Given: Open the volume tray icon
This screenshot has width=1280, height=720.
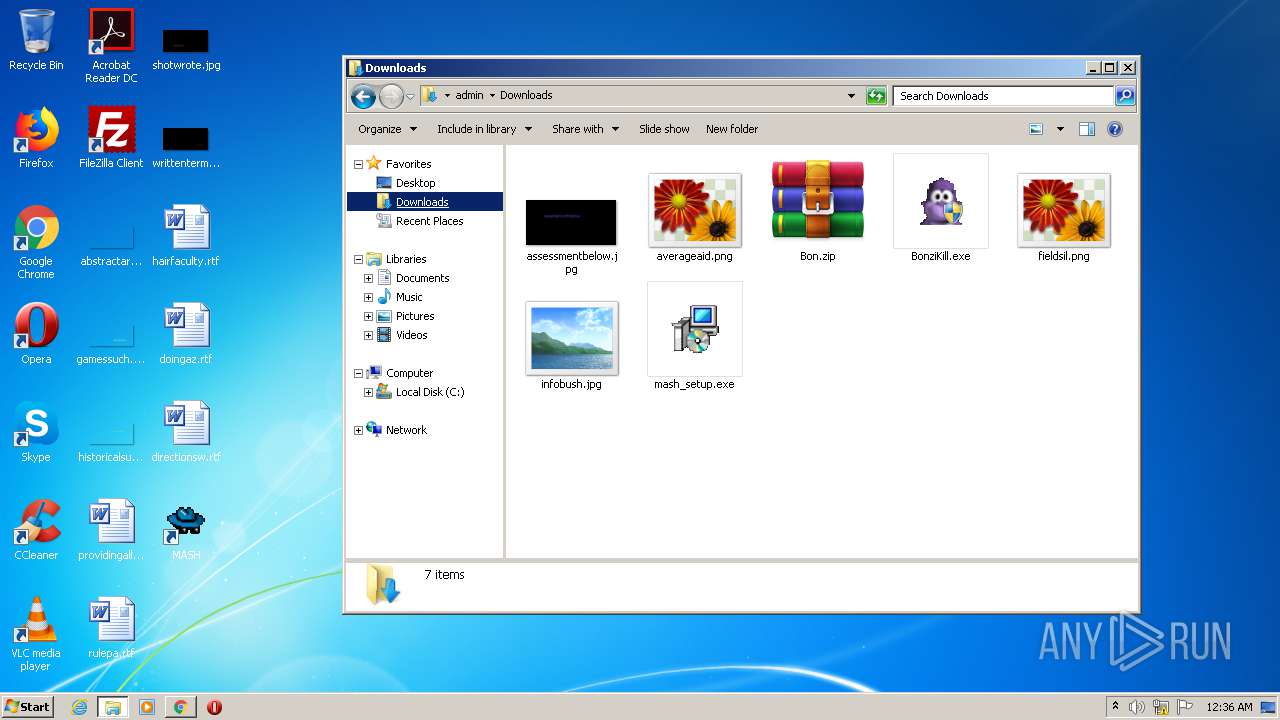Looking at the screenshot, I should 1137,707.
